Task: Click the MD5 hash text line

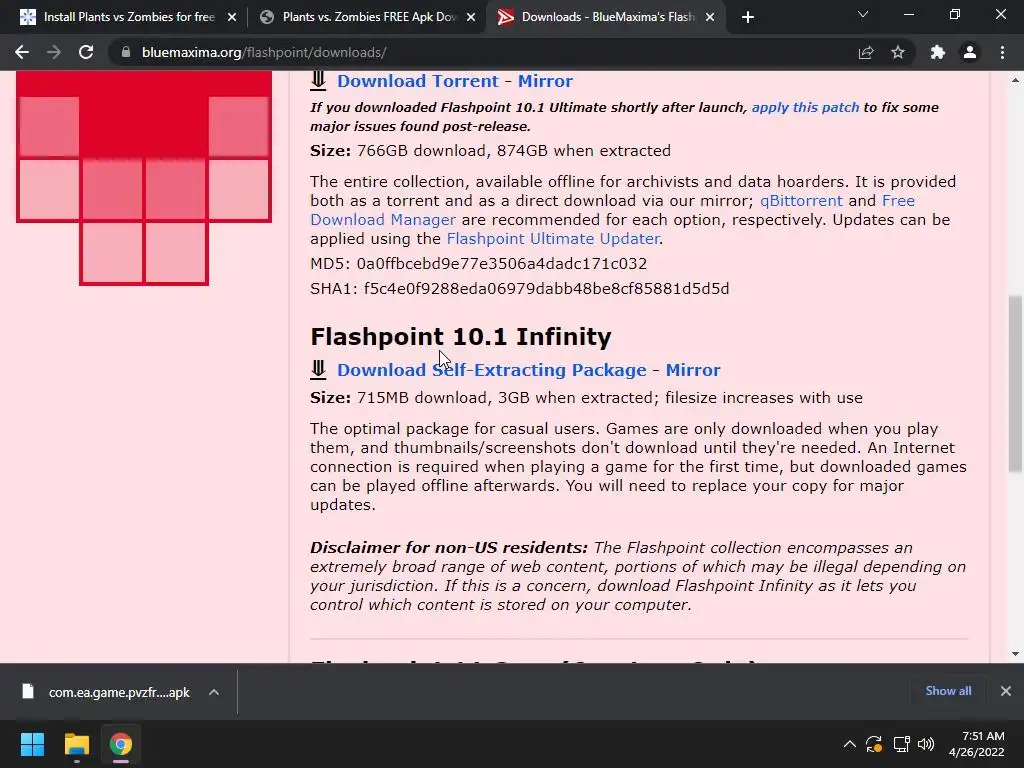Action: [479, 263]
